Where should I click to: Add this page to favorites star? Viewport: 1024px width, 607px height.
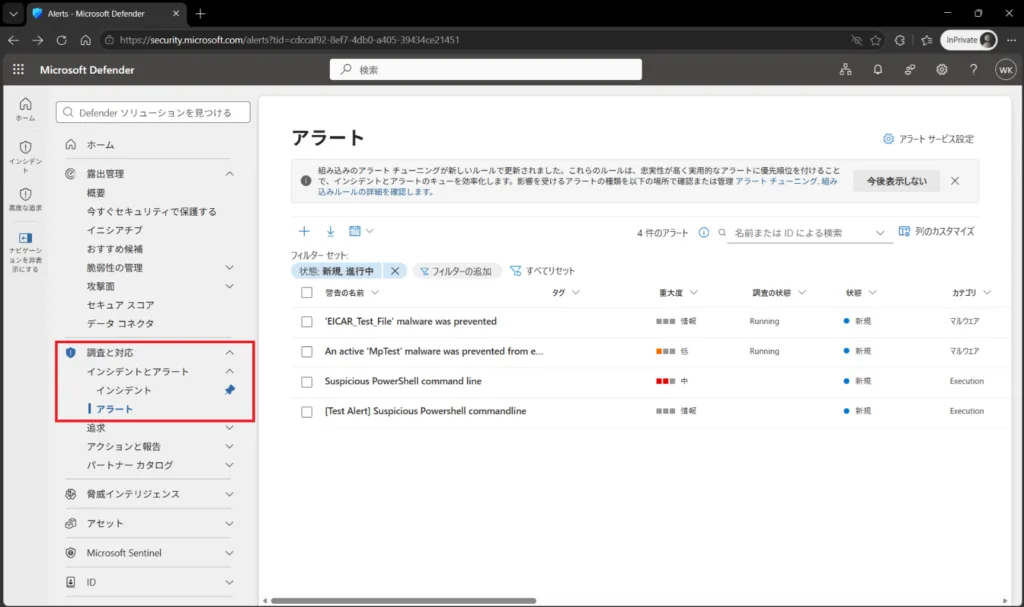tap(875, 40)
